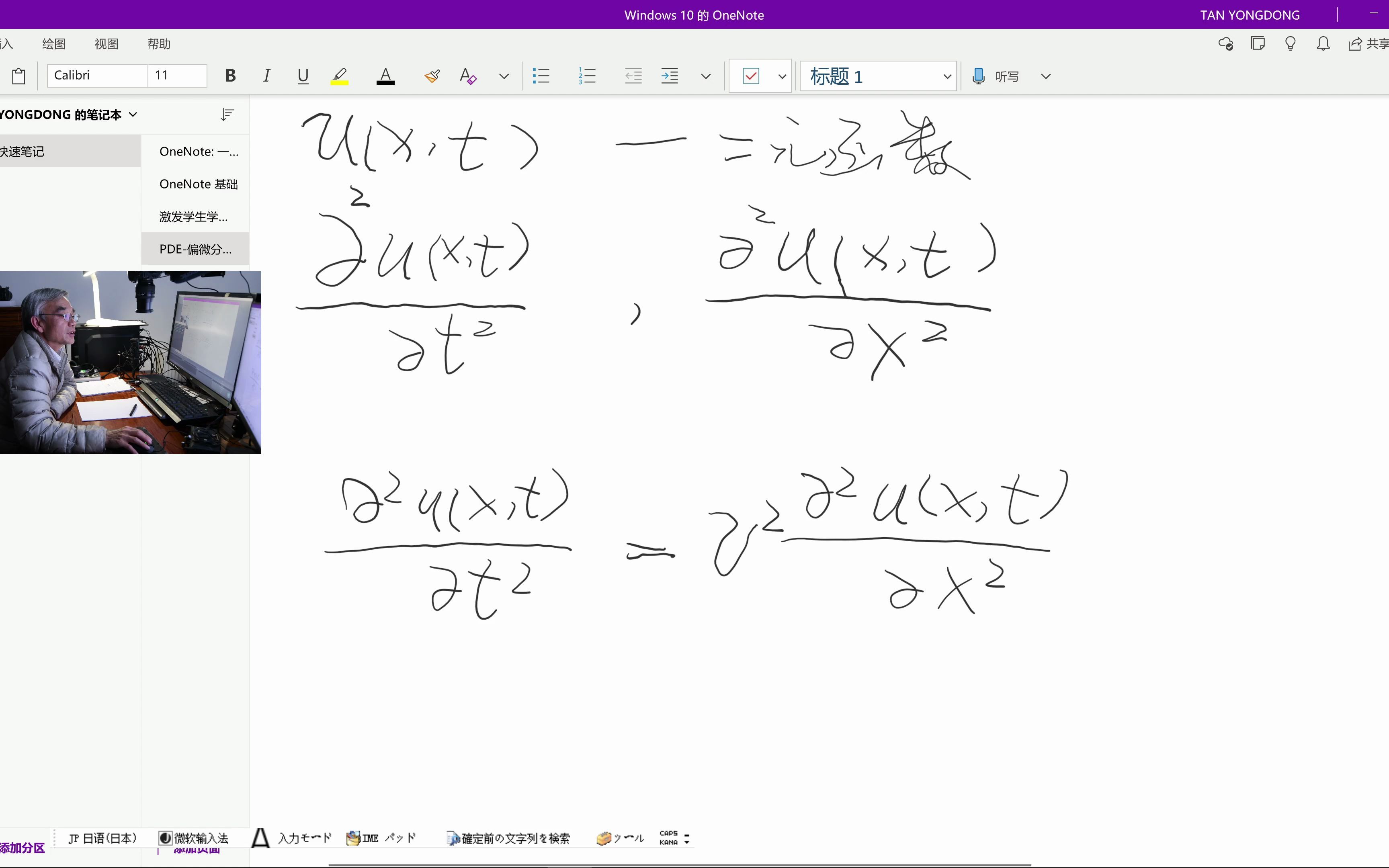Click the sort pages icon
Screen dimensions: 1389x868
[x=227, y=114]
